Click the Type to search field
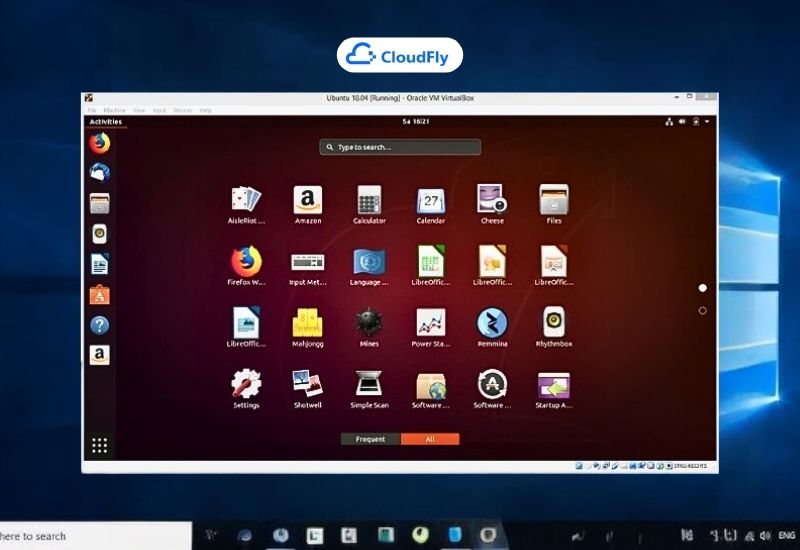 point(400,147)
